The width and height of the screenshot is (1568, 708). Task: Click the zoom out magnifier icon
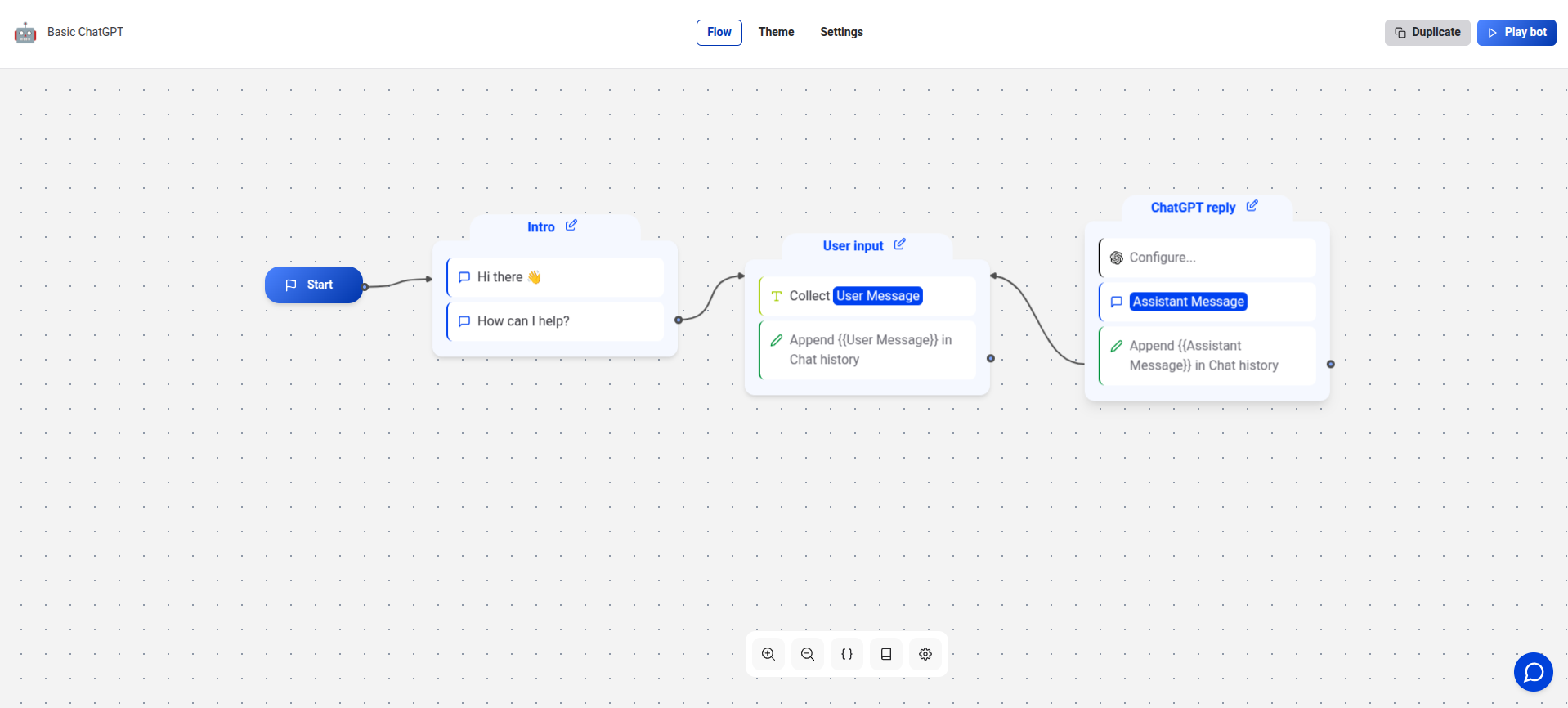808,654
